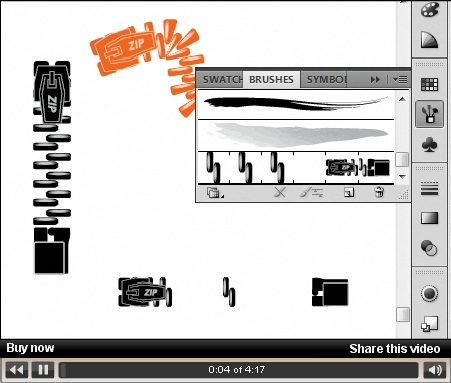451x383 pixels.
Task: Open the Symbols club panel icon
Action: pyautogui.click(x=429, y=145)
